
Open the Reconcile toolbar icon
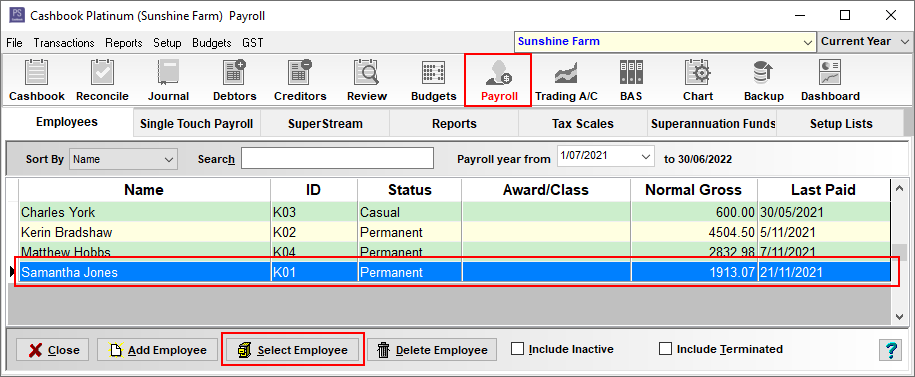102,81
